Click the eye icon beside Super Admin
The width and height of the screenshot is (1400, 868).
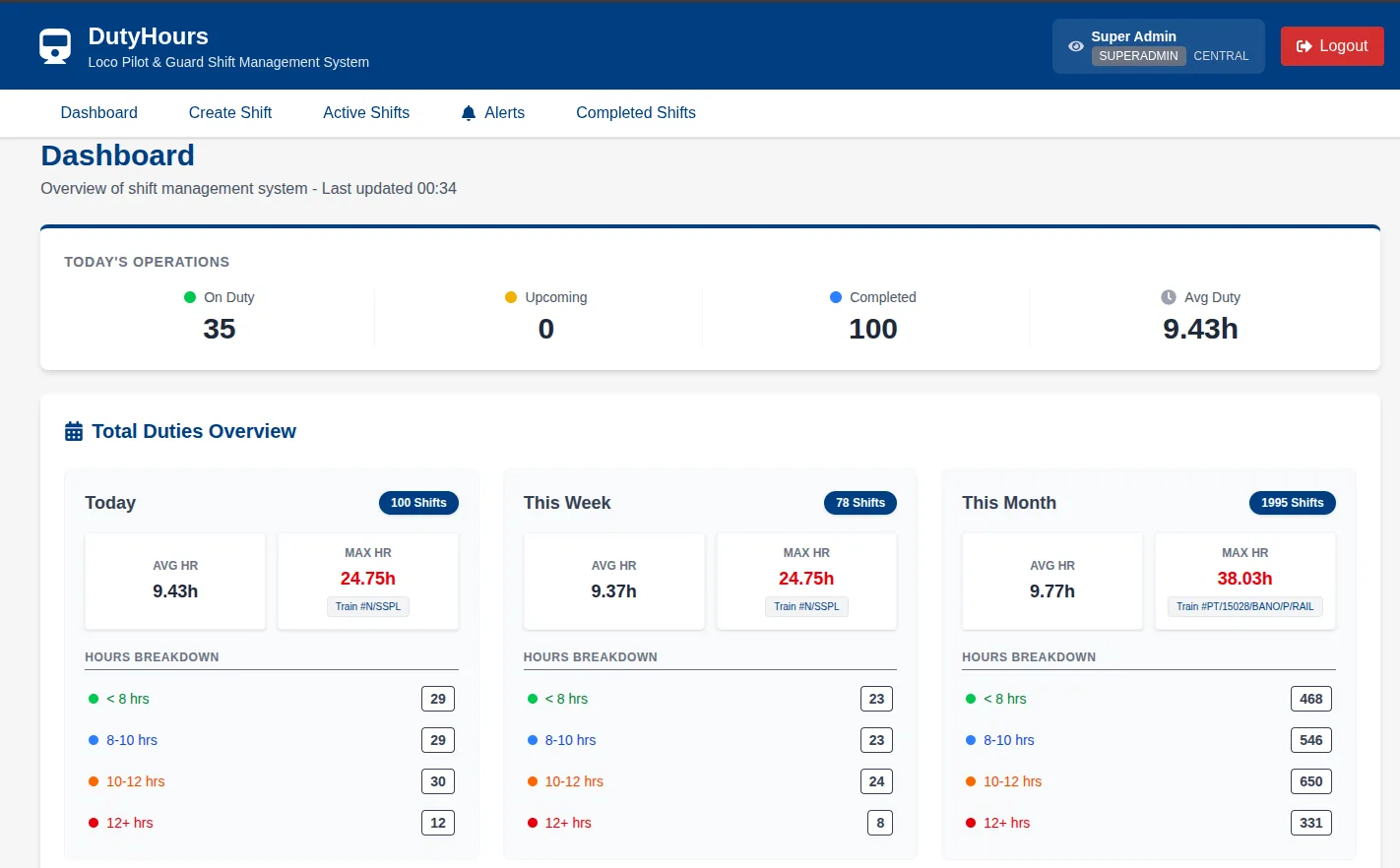tap(1076, 46)
